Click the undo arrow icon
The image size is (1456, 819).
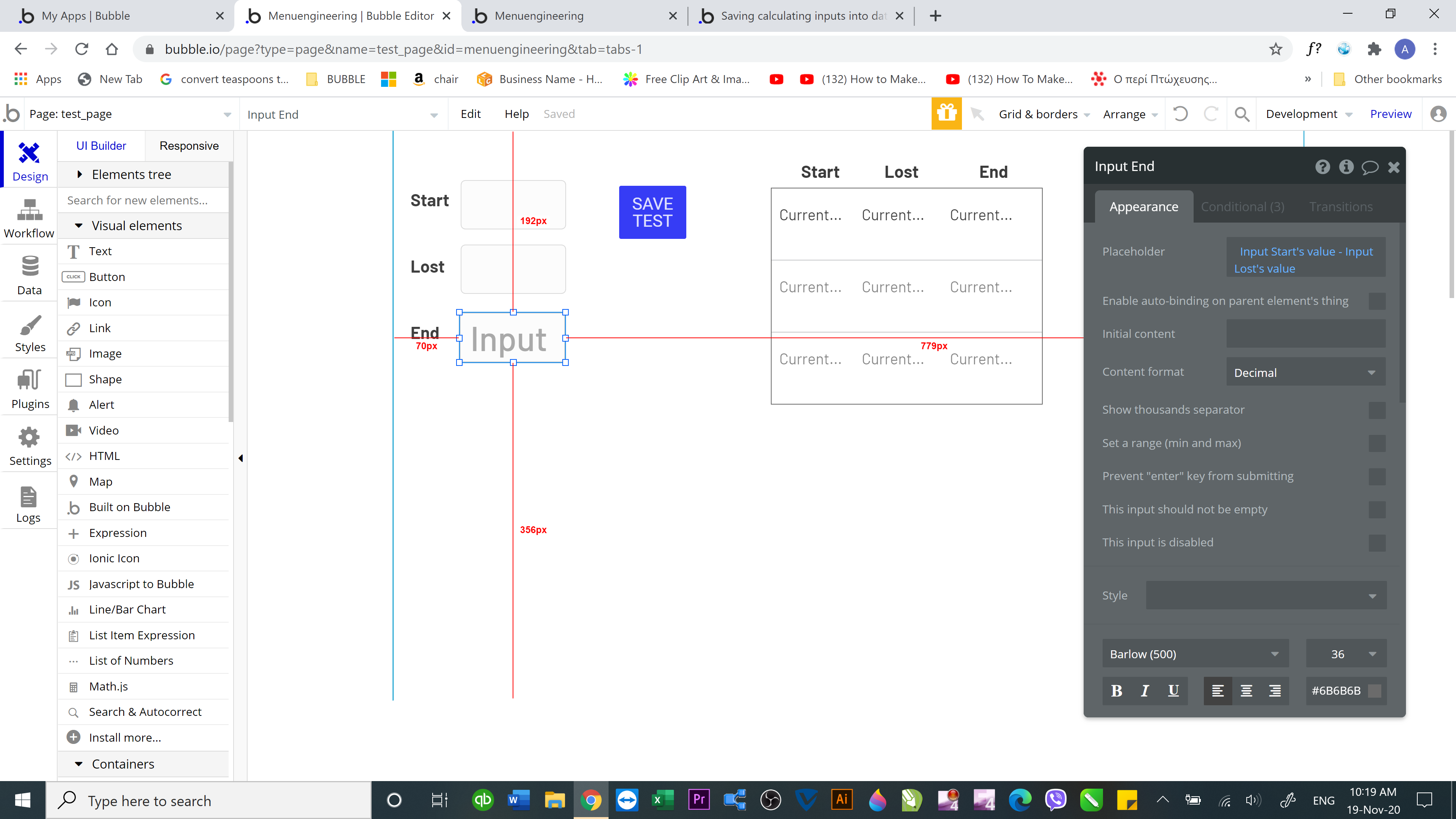(x=1180, y=114)
